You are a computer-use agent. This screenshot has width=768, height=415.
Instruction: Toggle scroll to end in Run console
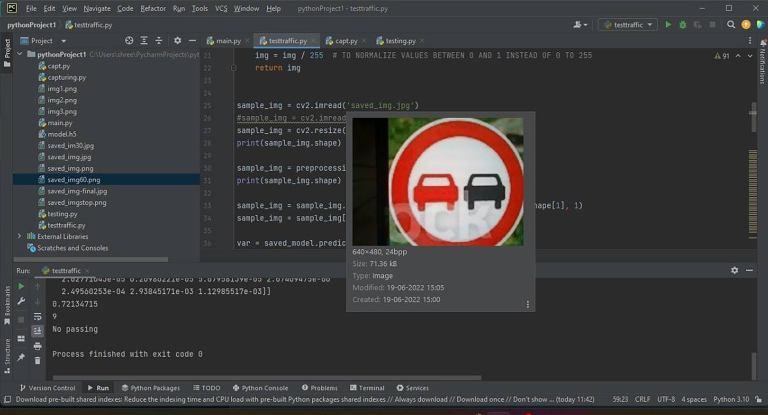coord(37,330)
